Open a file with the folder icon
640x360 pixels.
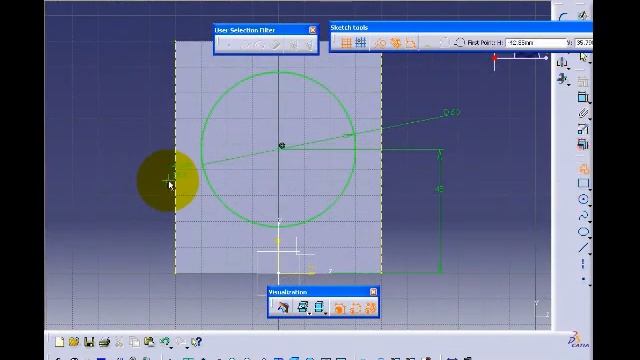click(74, 342)
